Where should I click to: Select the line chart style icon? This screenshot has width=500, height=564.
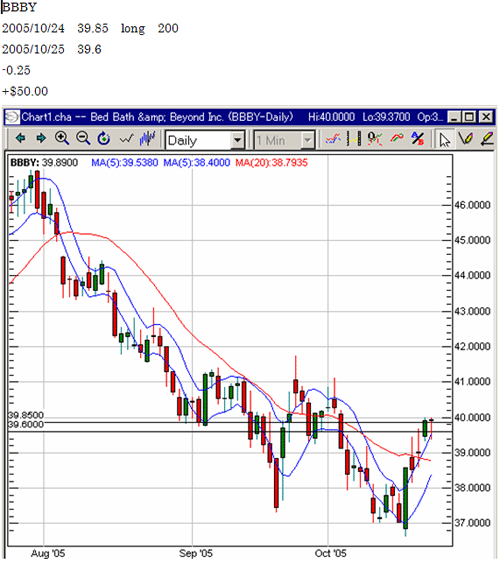point(126,139)
